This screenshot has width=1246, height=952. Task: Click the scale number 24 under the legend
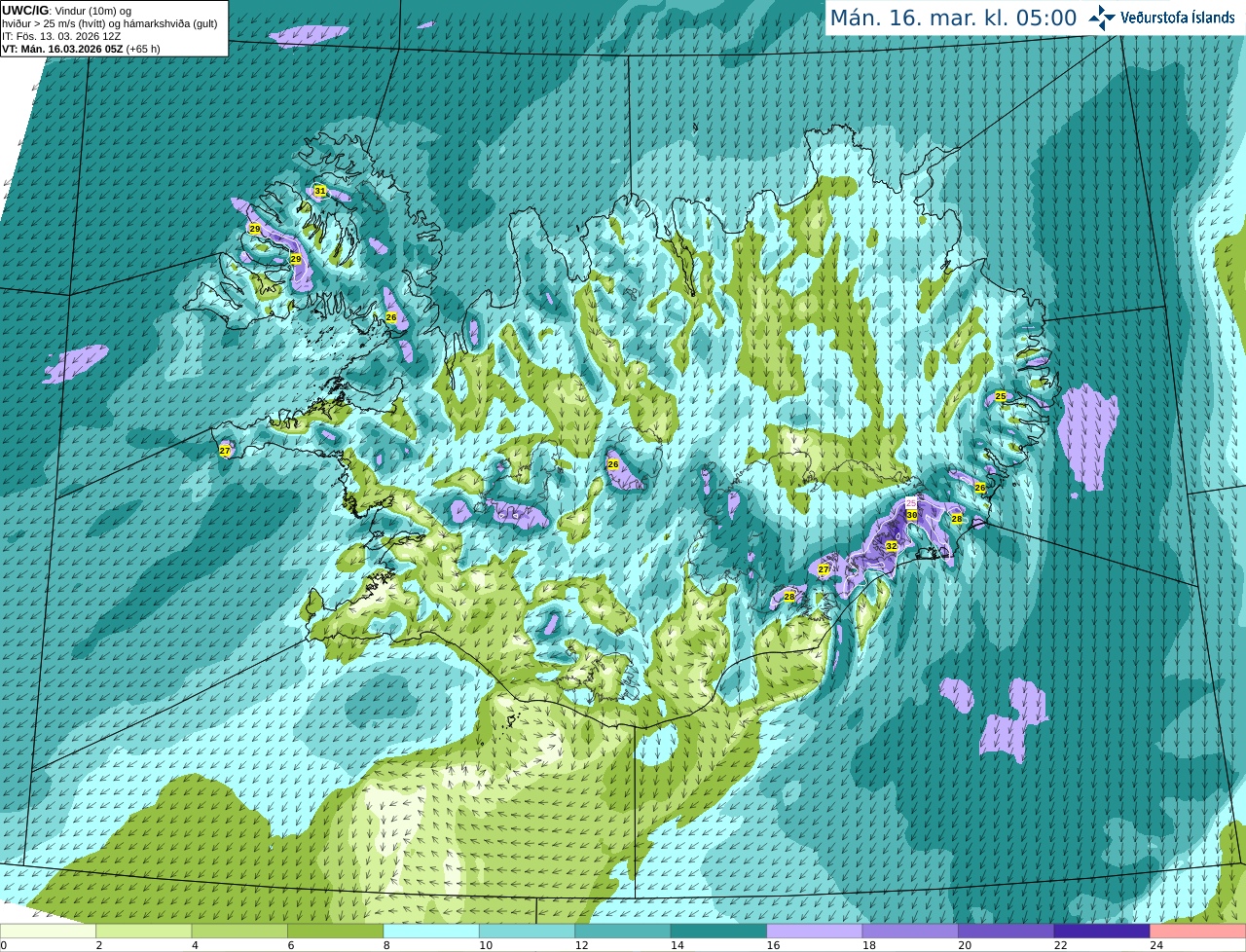(1156, 944)
